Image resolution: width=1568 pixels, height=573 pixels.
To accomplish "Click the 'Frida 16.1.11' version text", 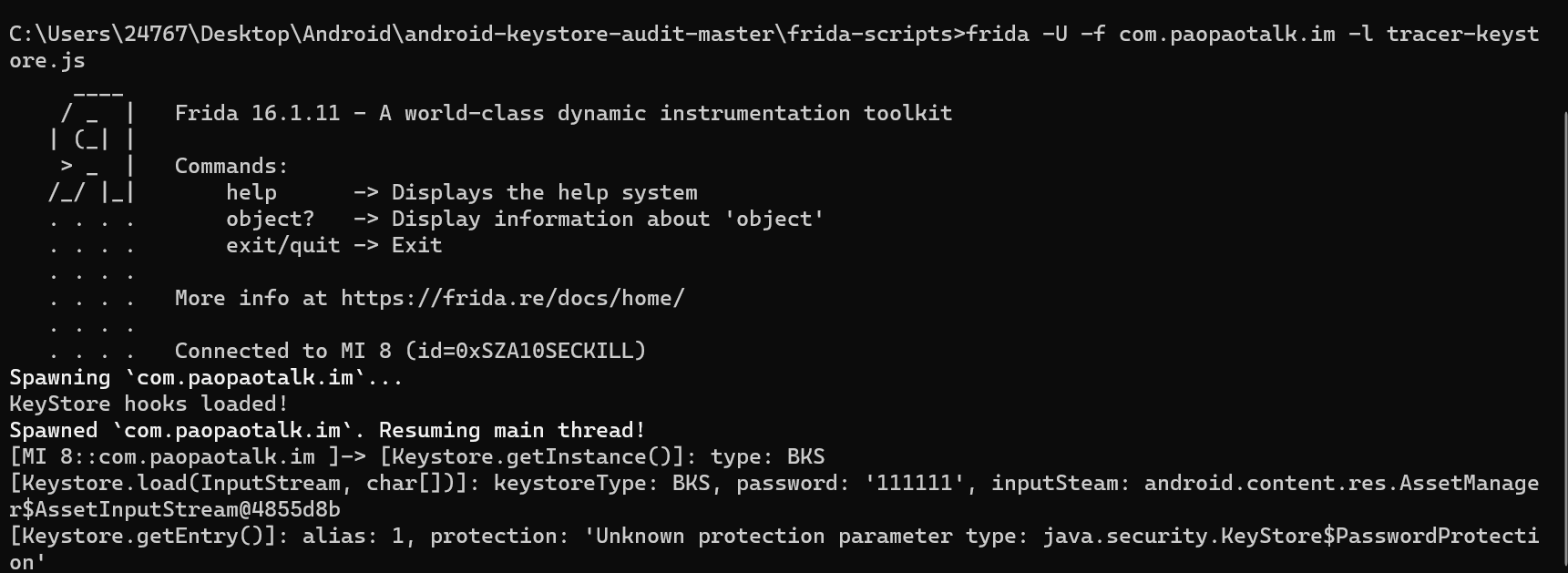I will [257, 114].
